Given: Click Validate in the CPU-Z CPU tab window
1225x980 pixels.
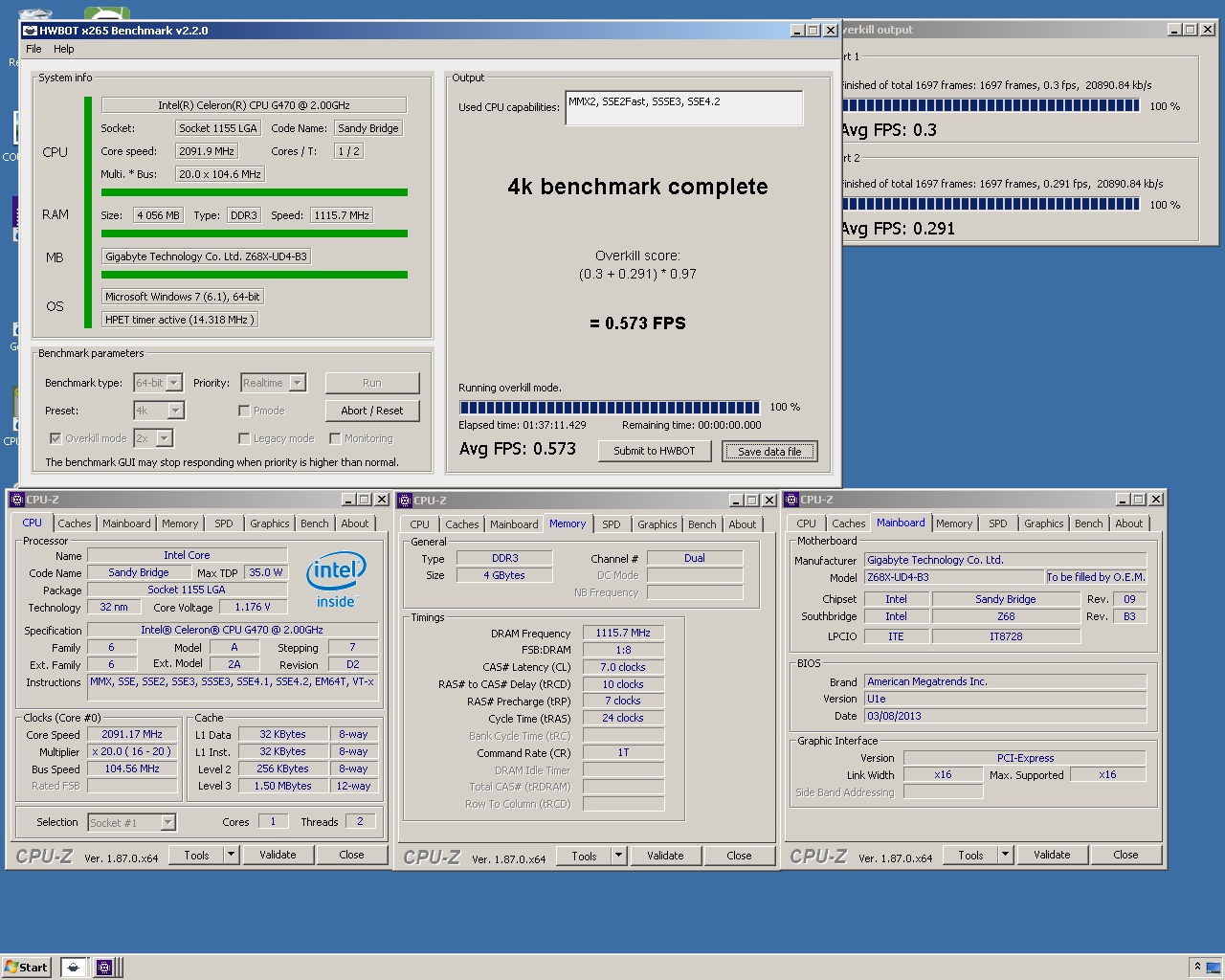Looking at the screenshot, I should point(278,855).
